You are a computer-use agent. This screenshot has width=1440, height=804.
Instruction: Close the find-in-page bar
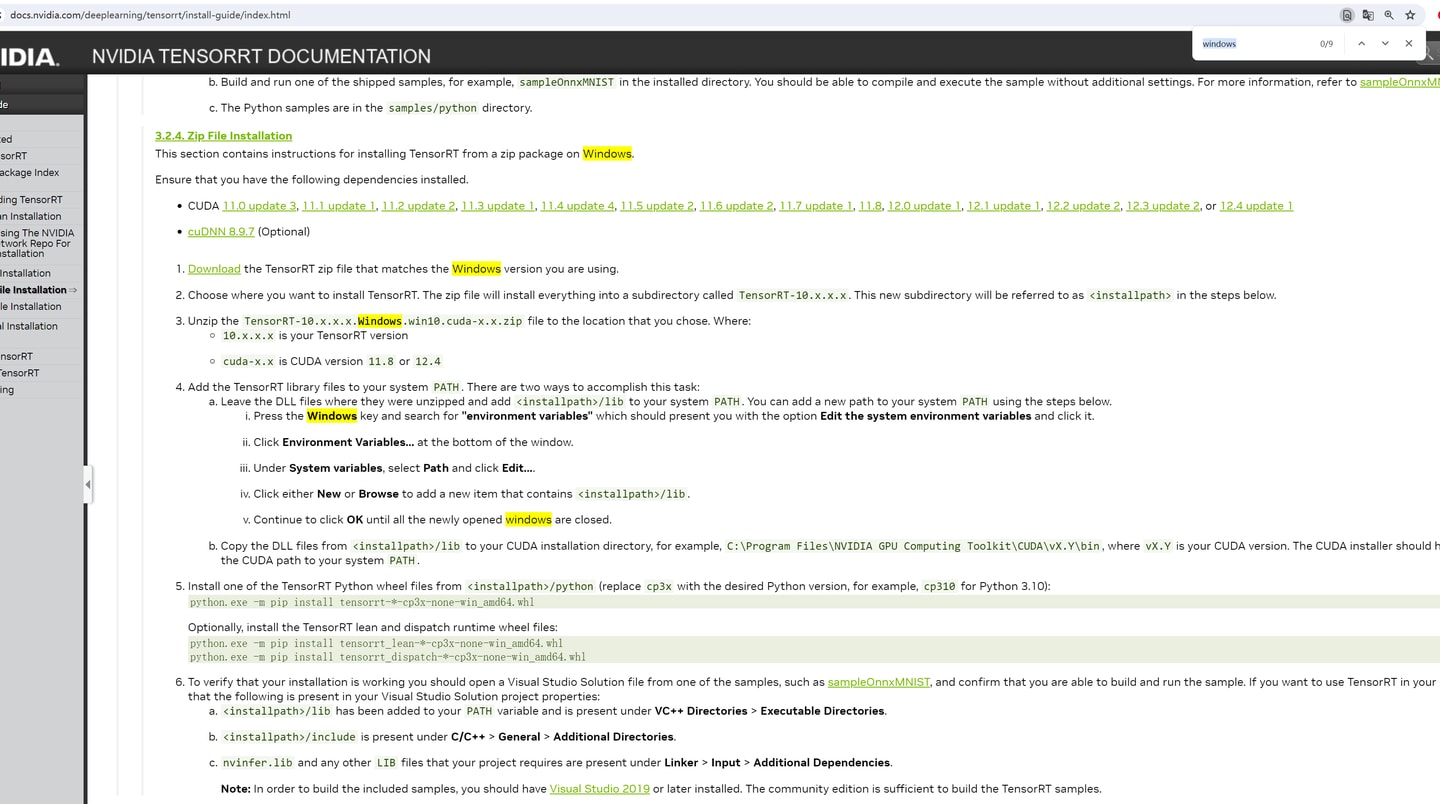1409,44
